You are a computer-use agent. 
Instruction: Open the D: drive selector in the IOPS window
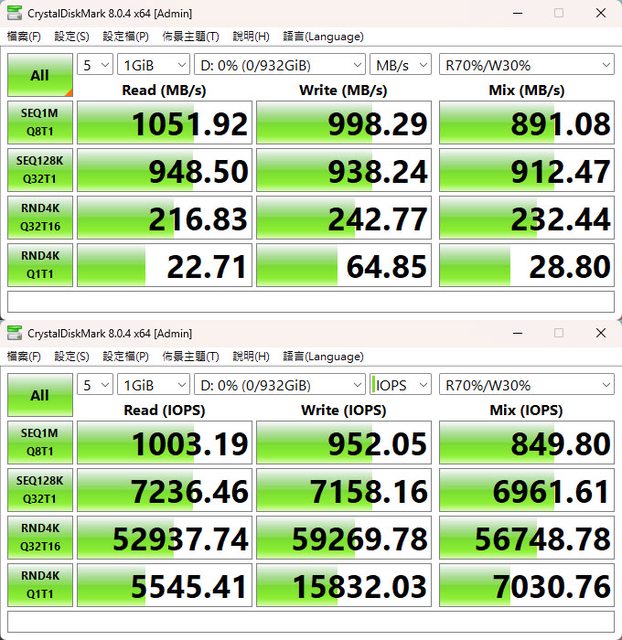281,385
